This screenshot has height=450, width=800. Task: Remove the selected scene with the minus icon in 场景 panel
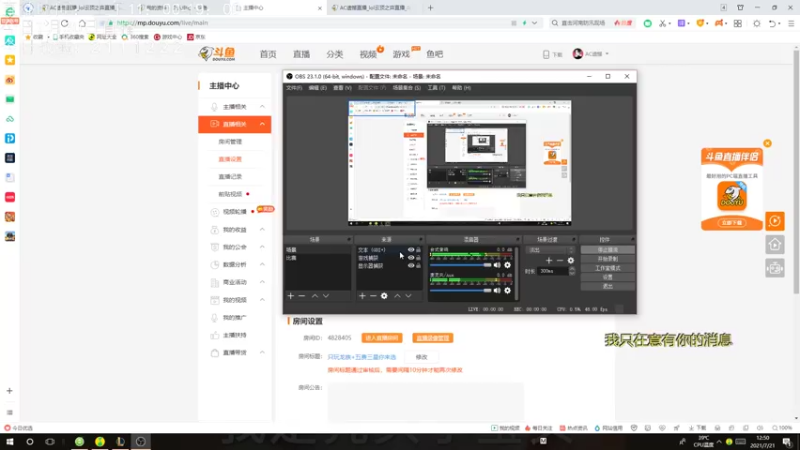[x=302, y=296]
